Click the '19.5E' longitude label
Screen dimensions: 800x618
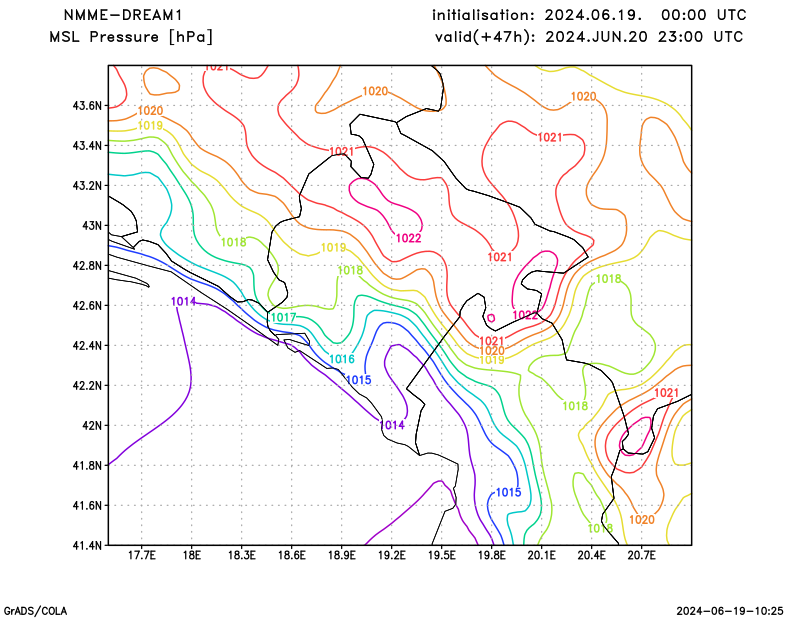pos(441,555)
